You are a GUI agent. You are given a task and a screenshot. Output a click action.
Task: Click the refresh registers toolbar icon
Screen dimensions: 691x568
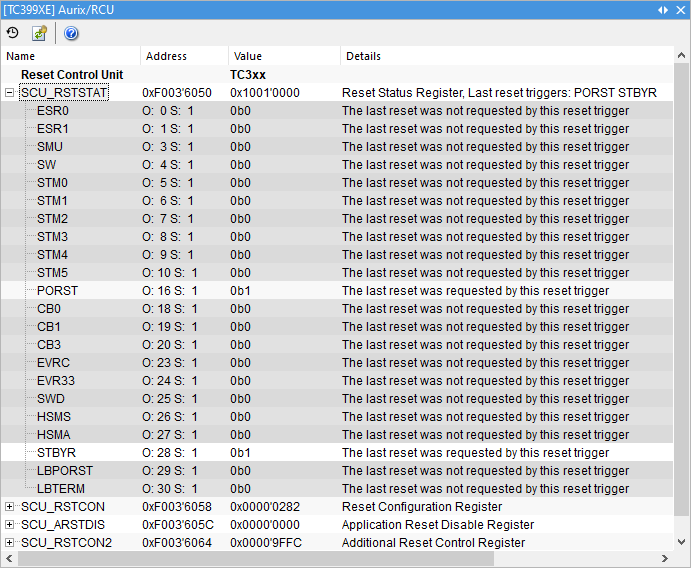[x=39, y=33]
